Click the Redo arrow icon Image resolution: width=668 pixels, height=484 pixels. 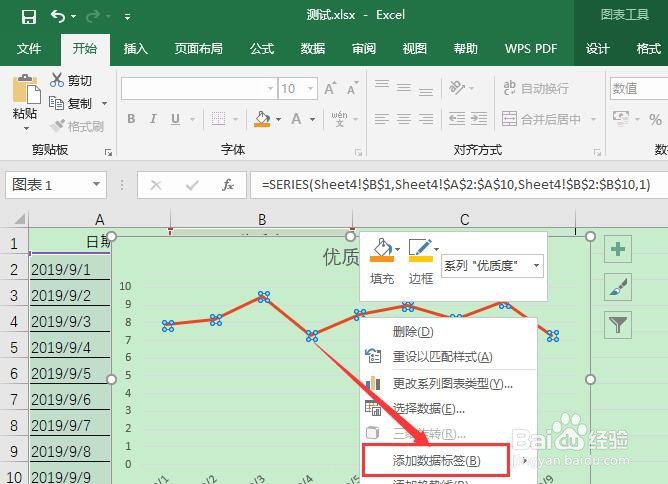pos(92,16)
